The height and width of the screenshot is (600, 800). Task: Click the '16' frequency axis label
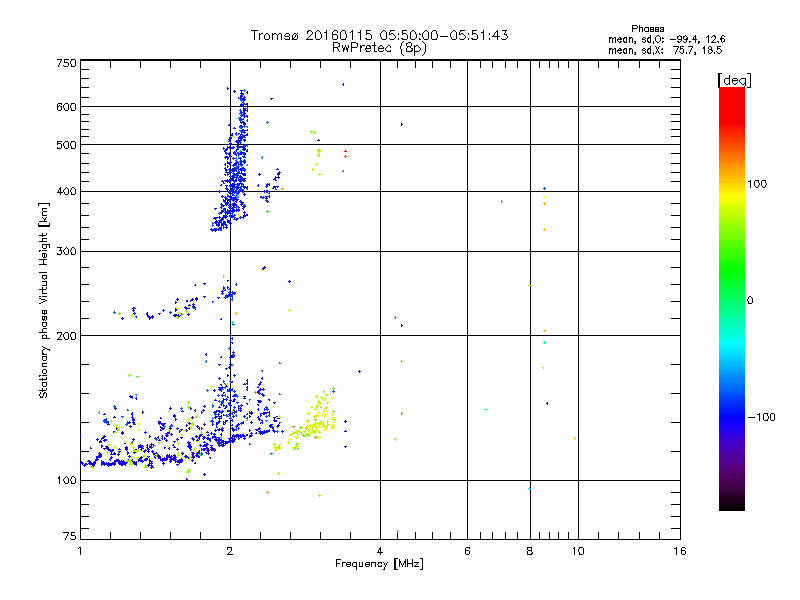(680, 551)
